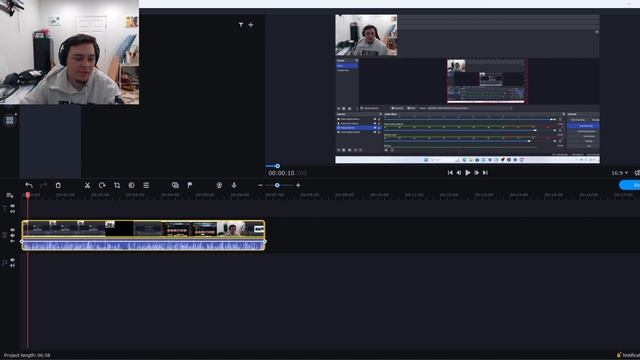Zoom out timeline with minus icon
The width and height of the screenshot is (640, 360).
click(260, 185)
